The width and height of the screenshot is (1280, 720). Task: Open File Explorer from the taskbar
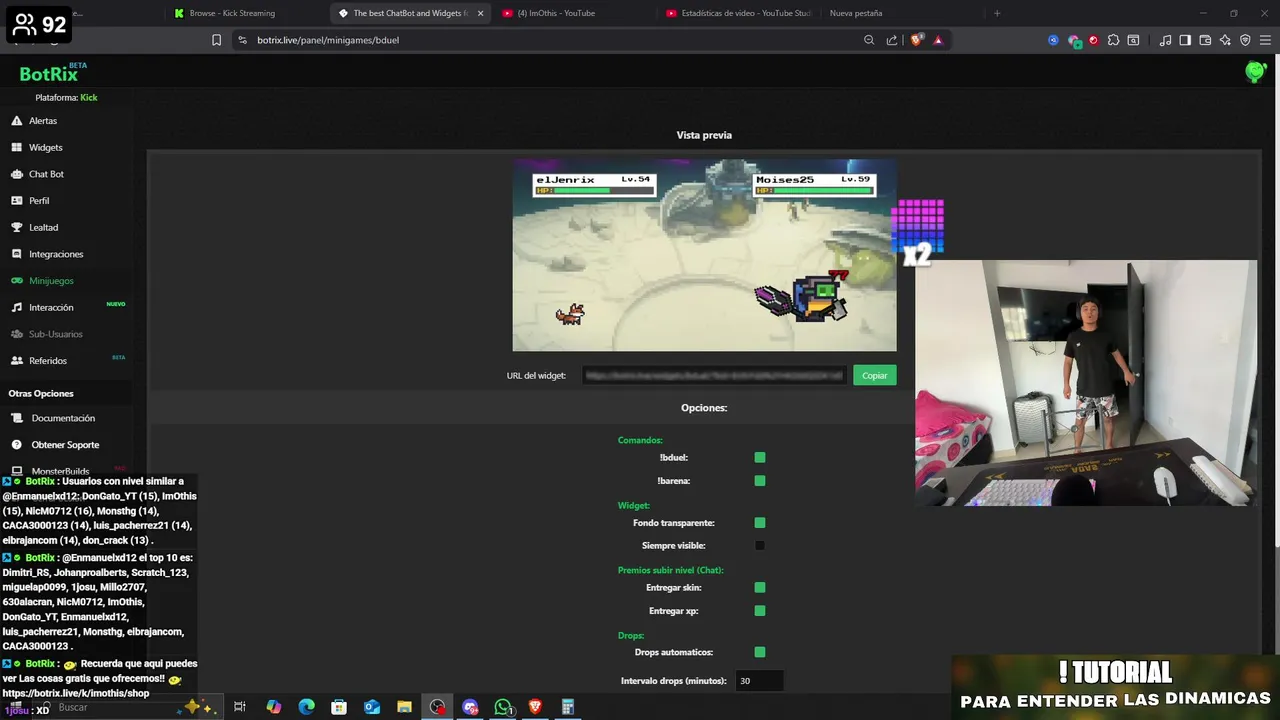404,707
